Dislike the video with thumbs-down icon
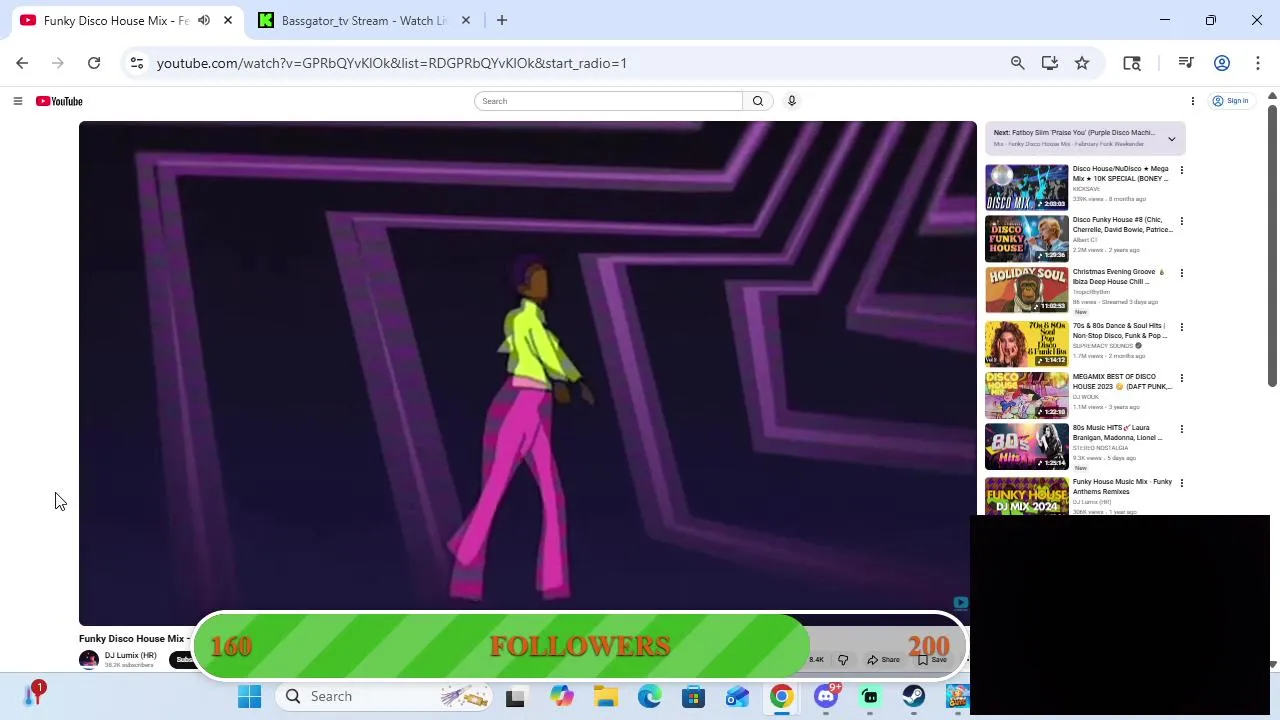Image resolution: width=1280 pixels, height=720 pixels. [x=843, y=660]
